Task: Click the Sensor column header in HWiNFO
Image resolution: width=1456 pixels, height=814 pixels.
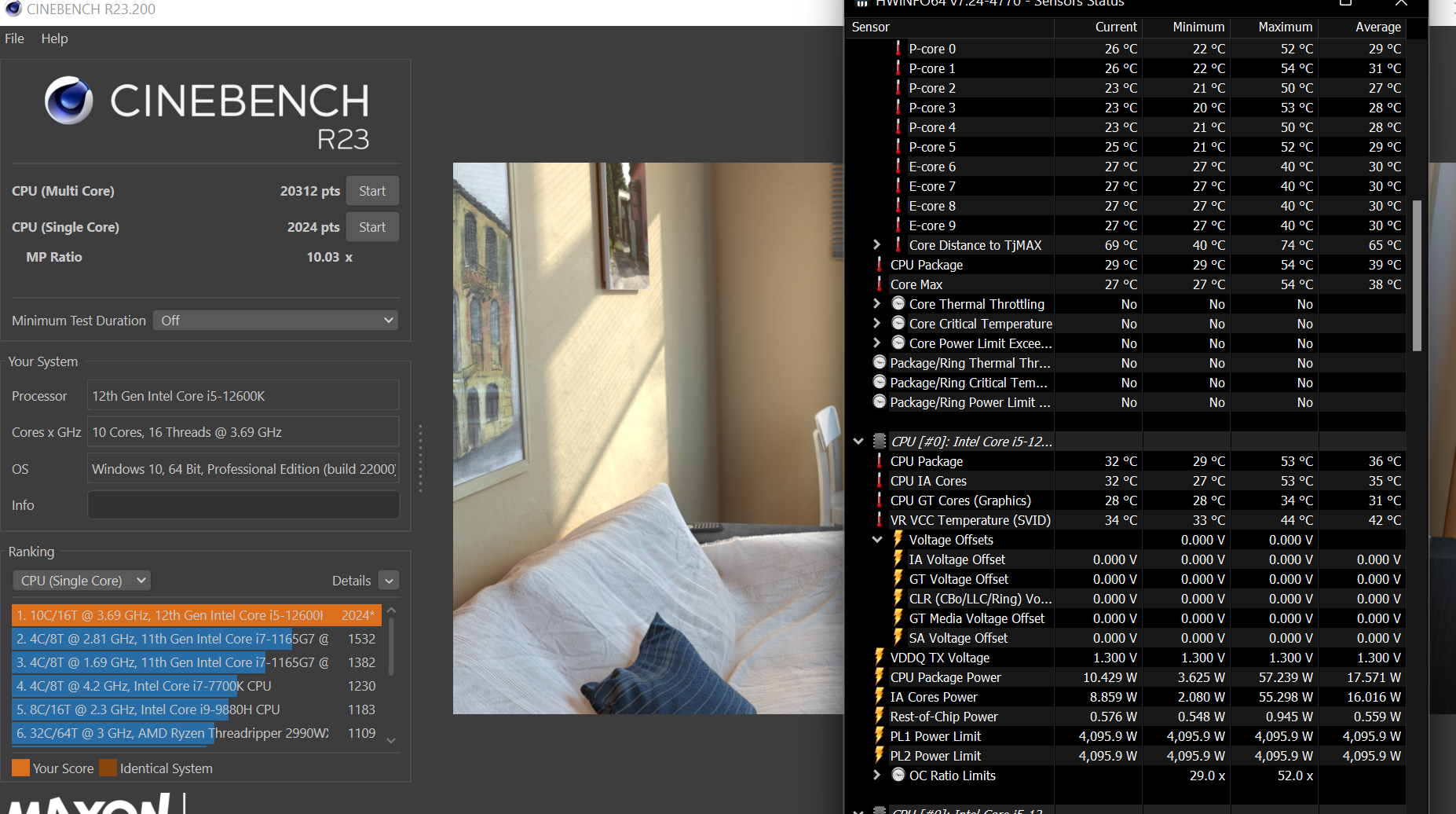Action: pos(949,27)
